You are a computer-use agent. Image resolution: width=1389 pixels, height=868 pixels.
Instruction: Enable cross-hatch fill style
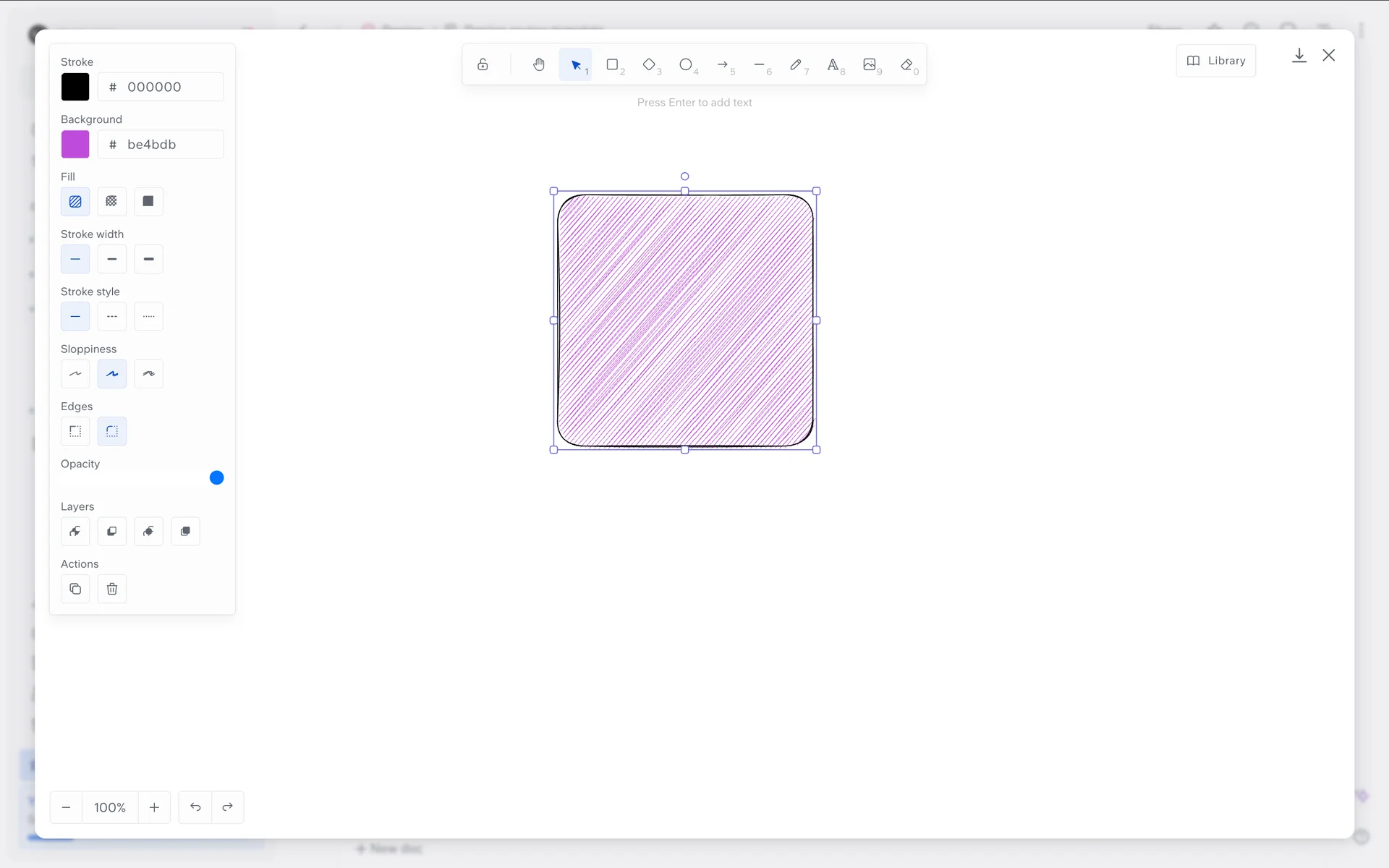coord(111,201)
